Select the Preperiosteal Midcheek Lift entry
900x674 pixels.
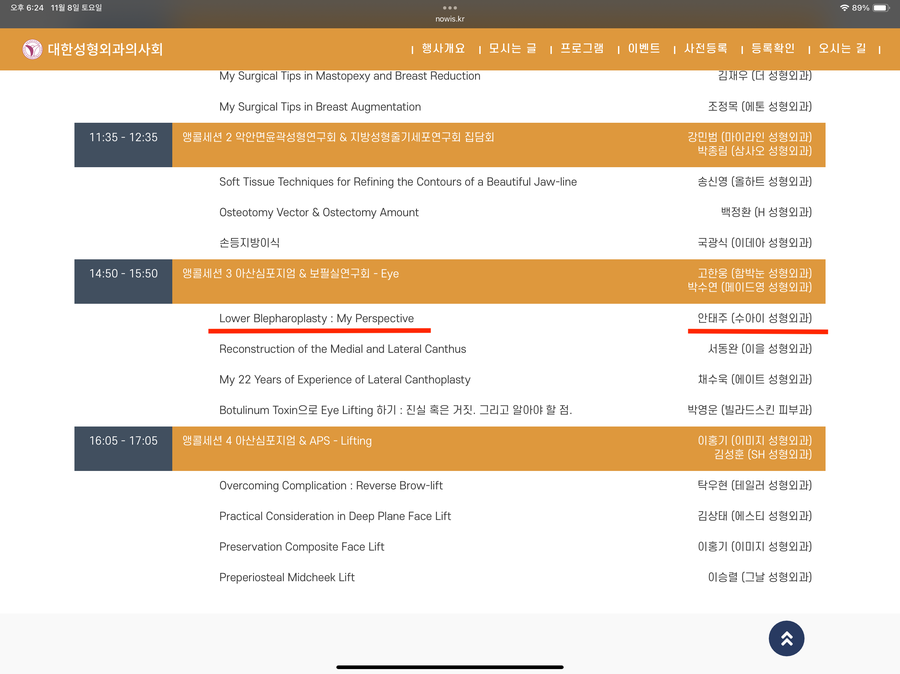pyautogui.click(x=287, y=577)
